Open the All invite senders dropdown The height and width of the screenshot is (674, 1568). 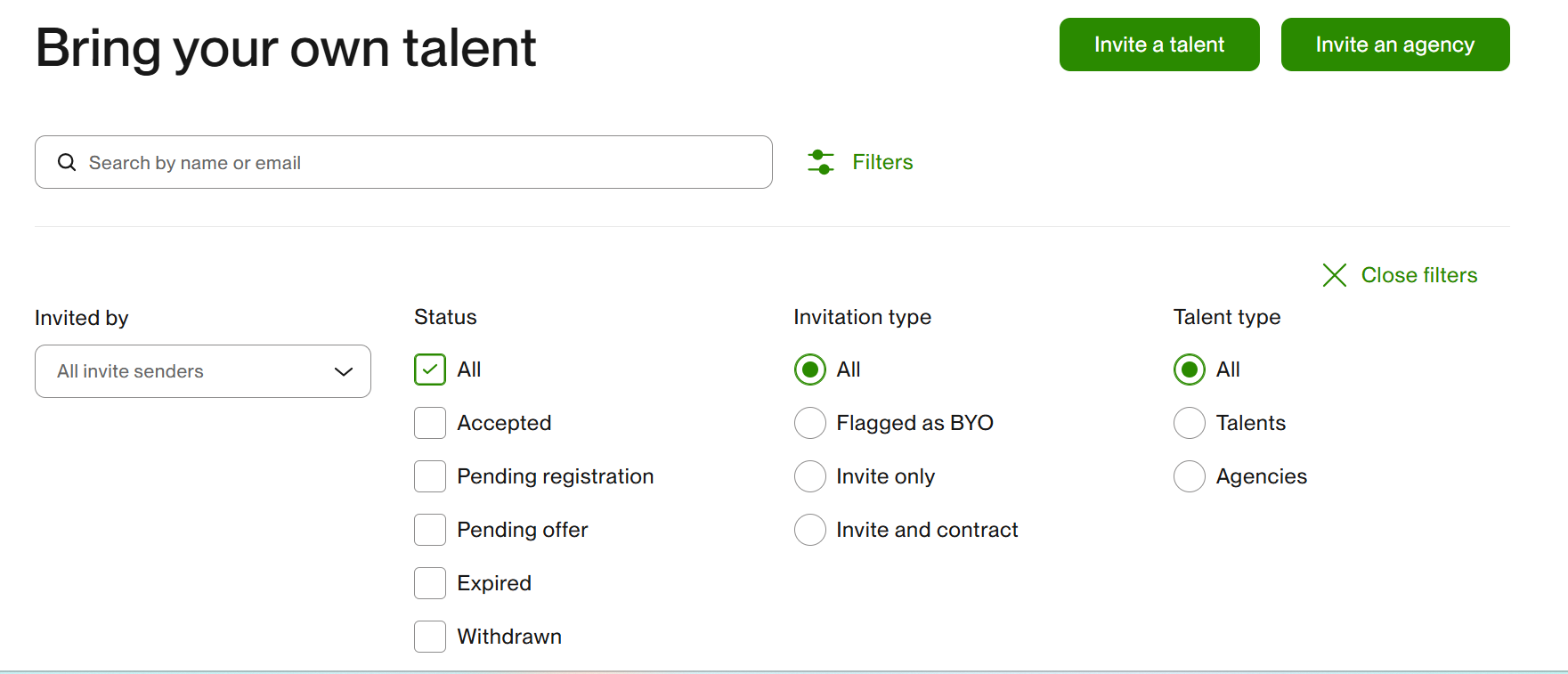pyautogui.click(x=202, y=371)
